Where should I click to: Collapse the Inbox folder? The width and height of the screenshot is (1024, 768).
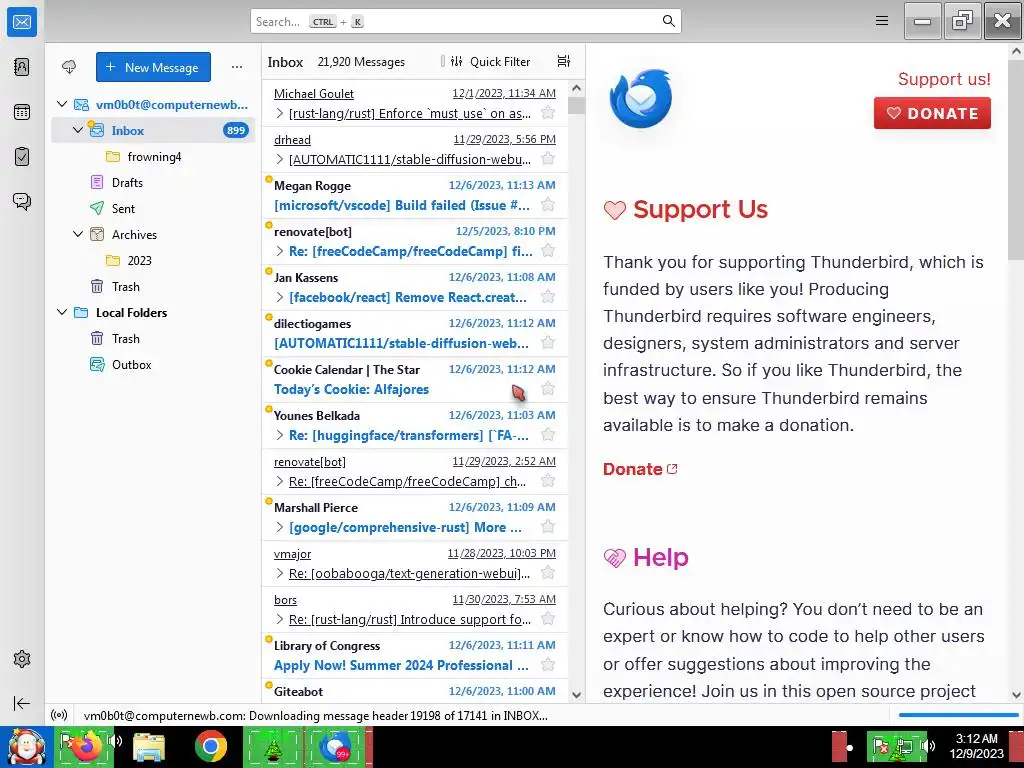click(x=78, y=130)
